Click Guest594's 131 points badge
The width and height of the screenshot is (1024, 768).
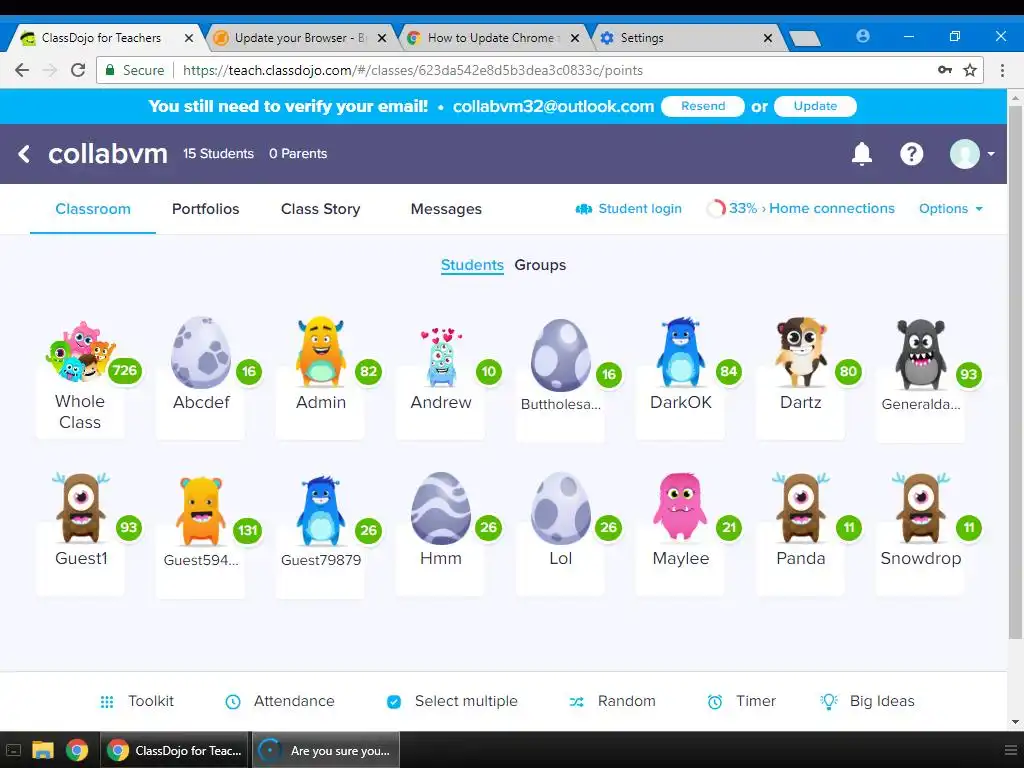tap(248, 530)
